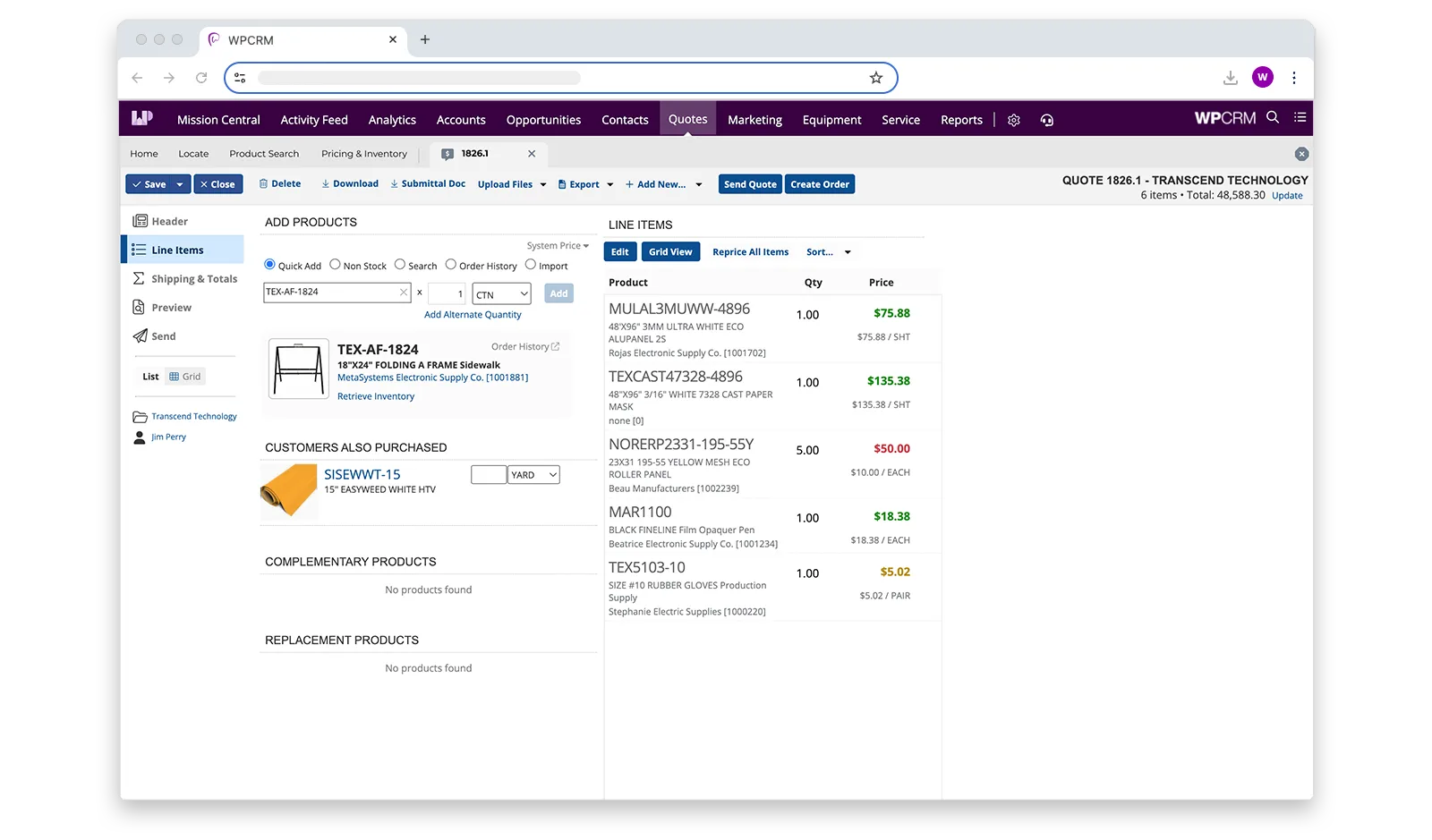Open the YARD unit dropdown
This screenshot has height=840, width=1432.
[x=534, y=475]
